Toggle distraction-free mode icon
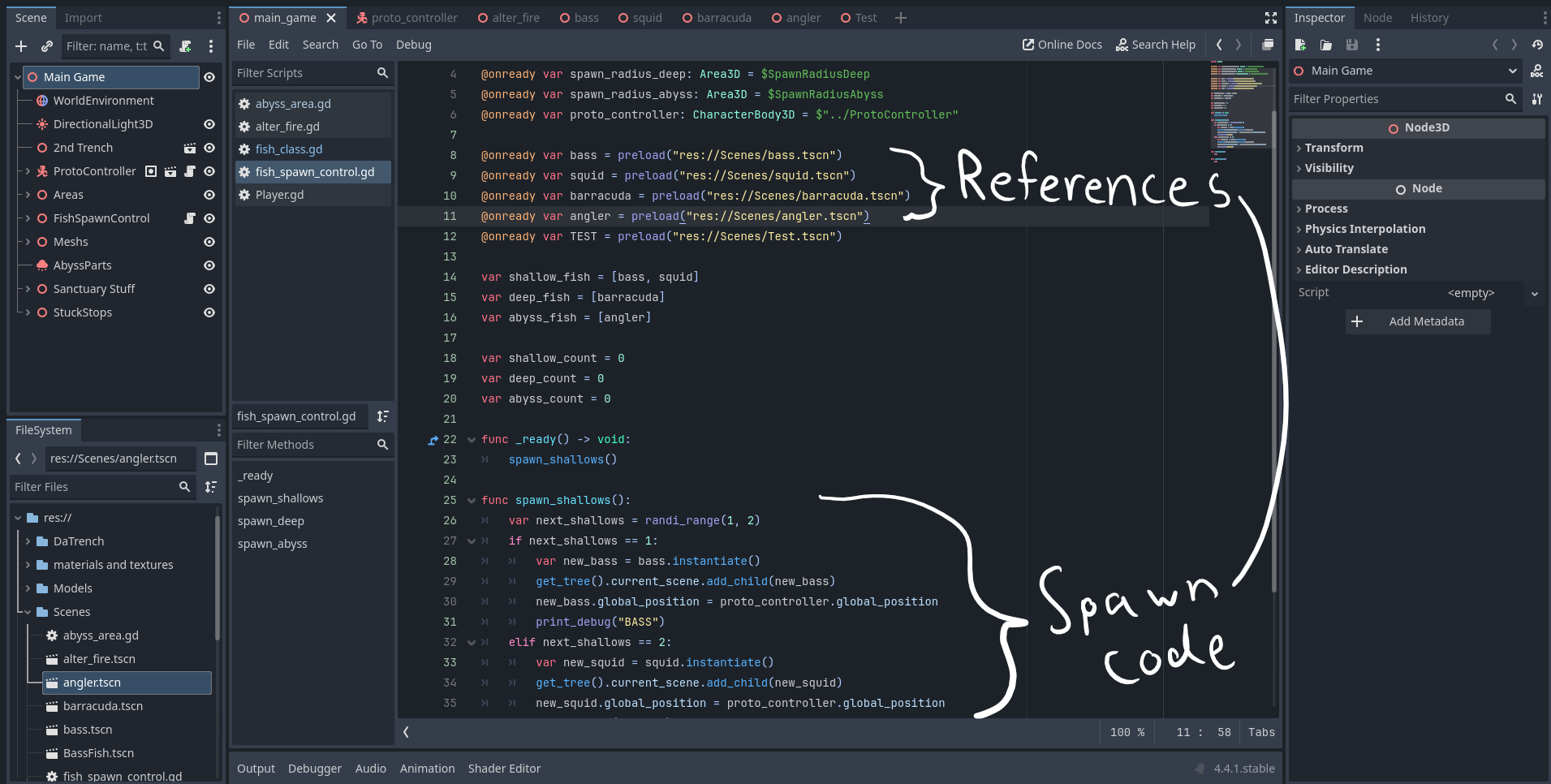The height and width of the screenshot is (784, 1551). [1271, 18]
